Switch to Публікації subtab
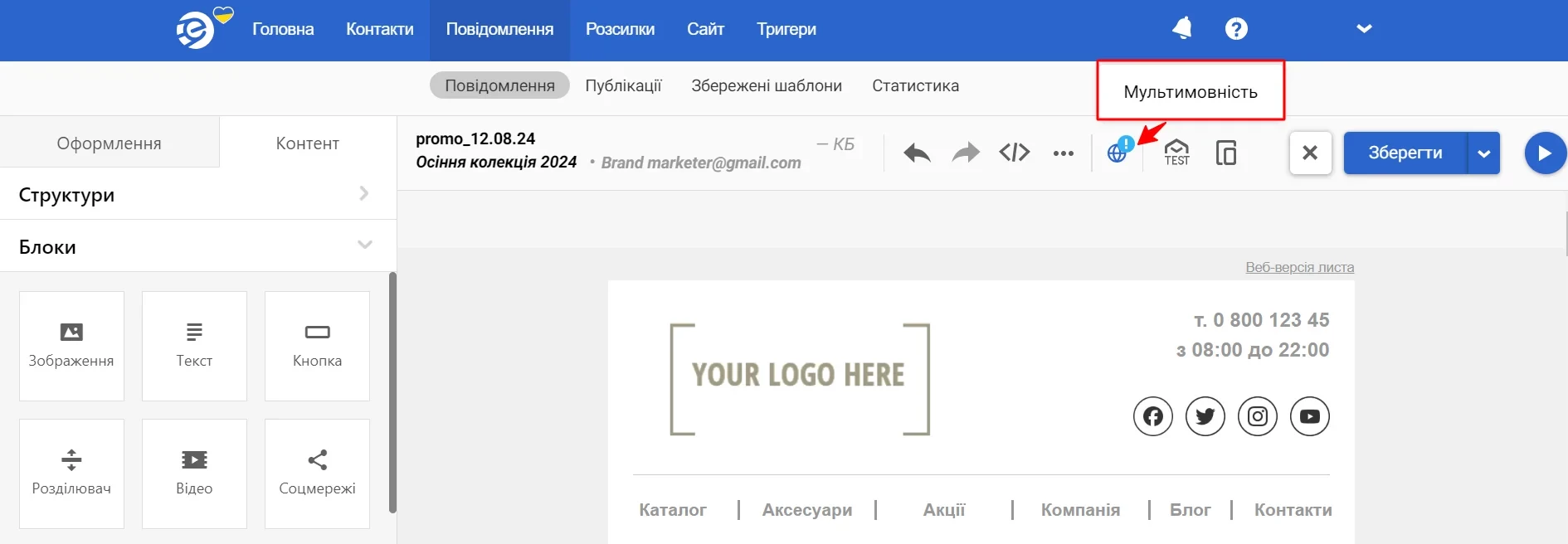Viewport: 1568px width, 544px height. tap(623, 85)
